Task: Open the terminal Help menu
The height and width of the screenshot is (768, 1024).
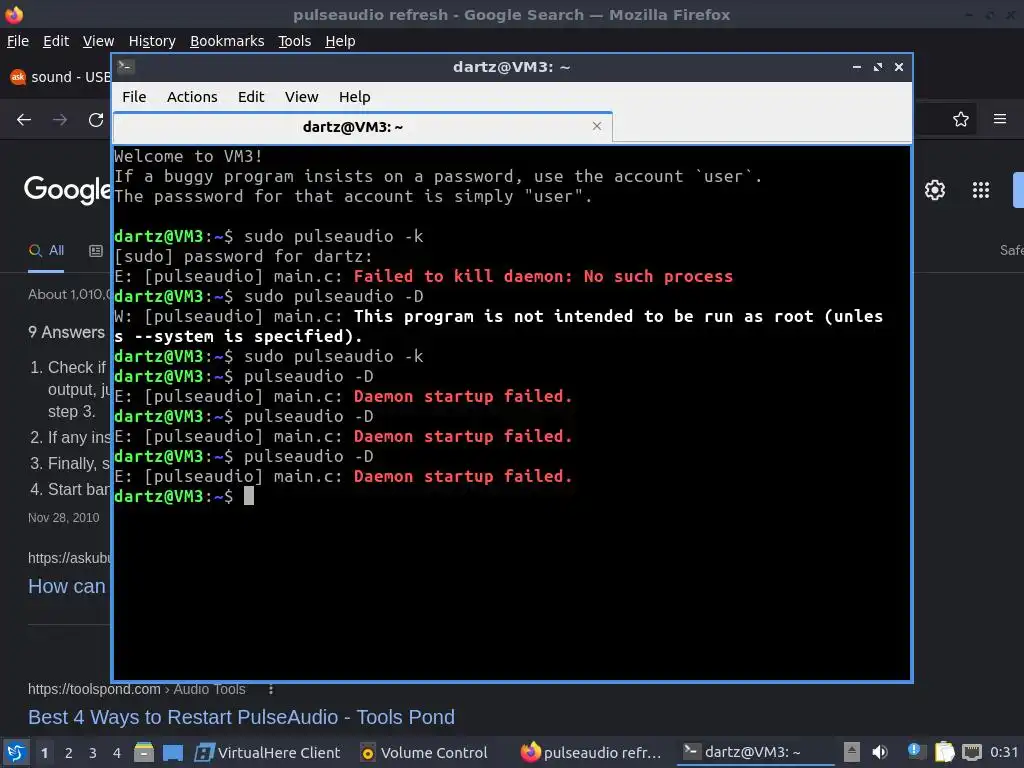Action: point(355,97)
